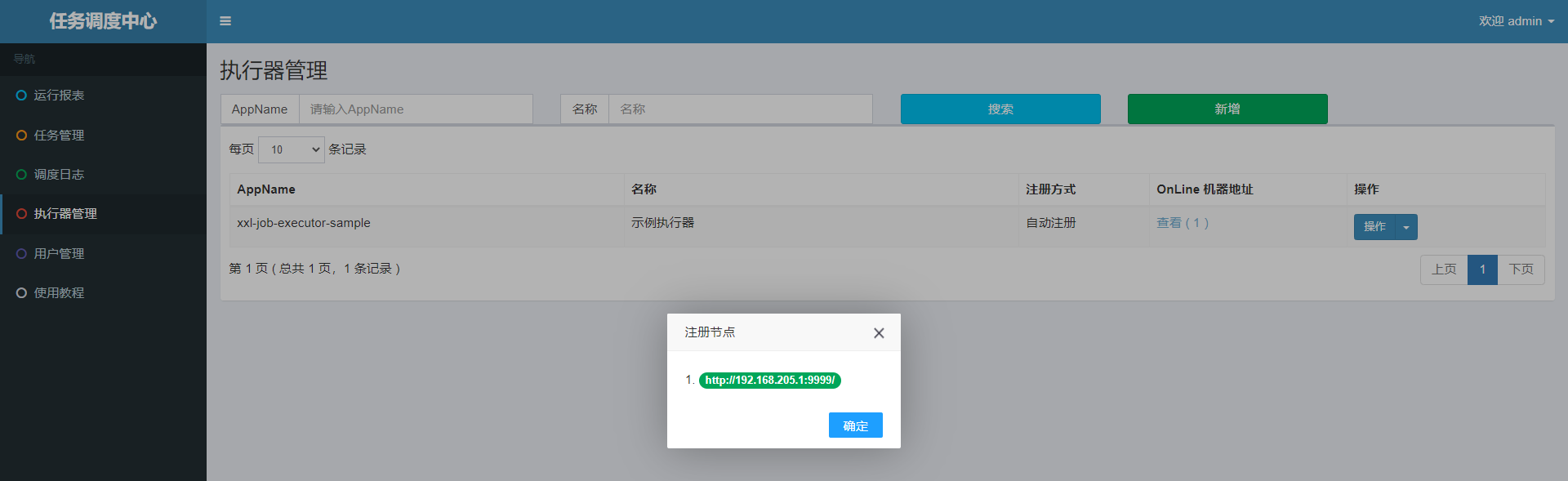Viewport: 1568px width, 481px height.
Task: Click the AppName input field
Action: tap(416, 109)
